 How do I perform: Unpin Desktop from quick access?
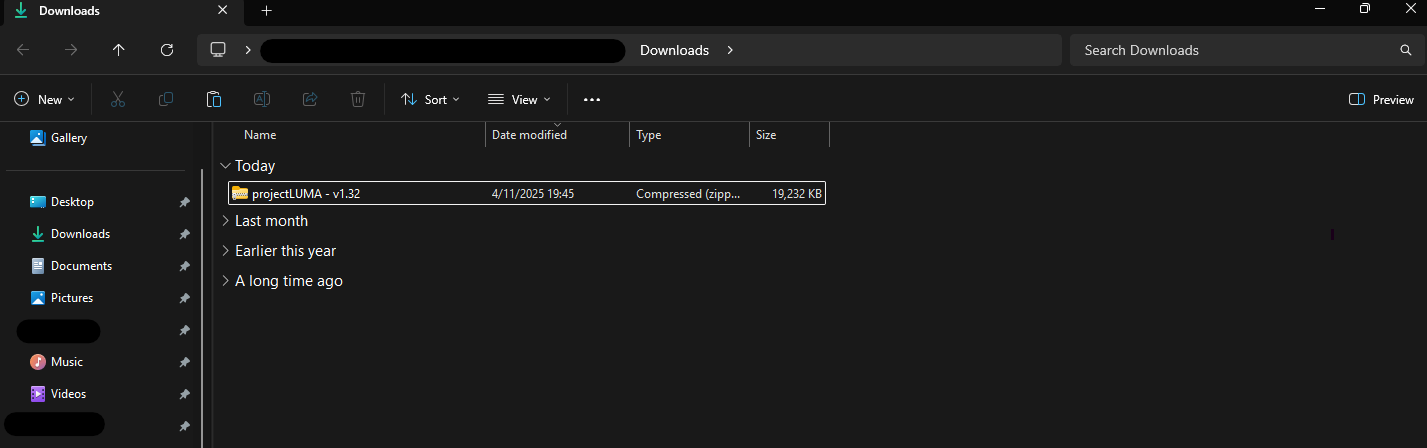point(184,202)
